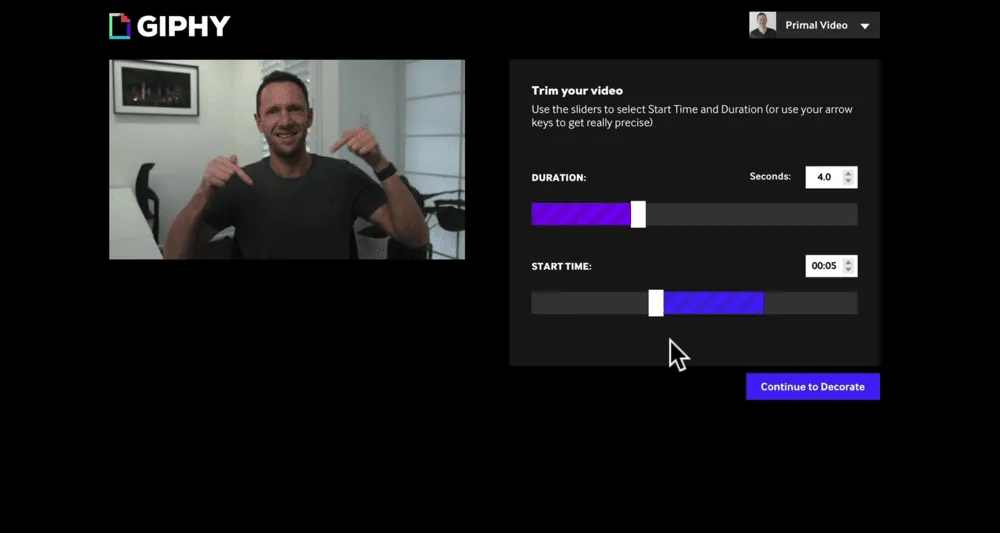Click the gray Start Time track after selection

click(x=811, y=303)
